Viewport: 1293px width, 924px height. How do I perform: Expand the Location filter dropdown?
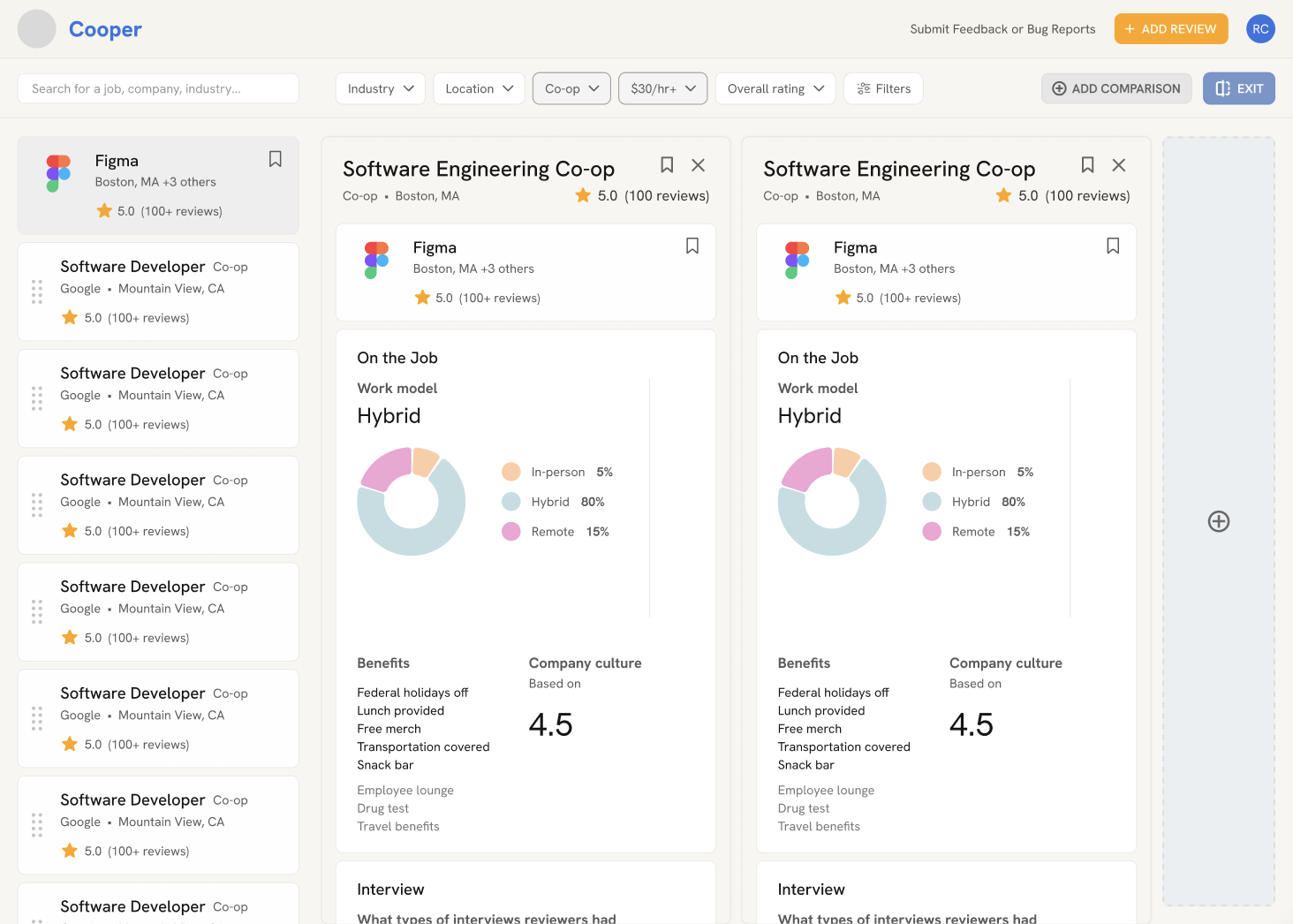tap(479, 88)
